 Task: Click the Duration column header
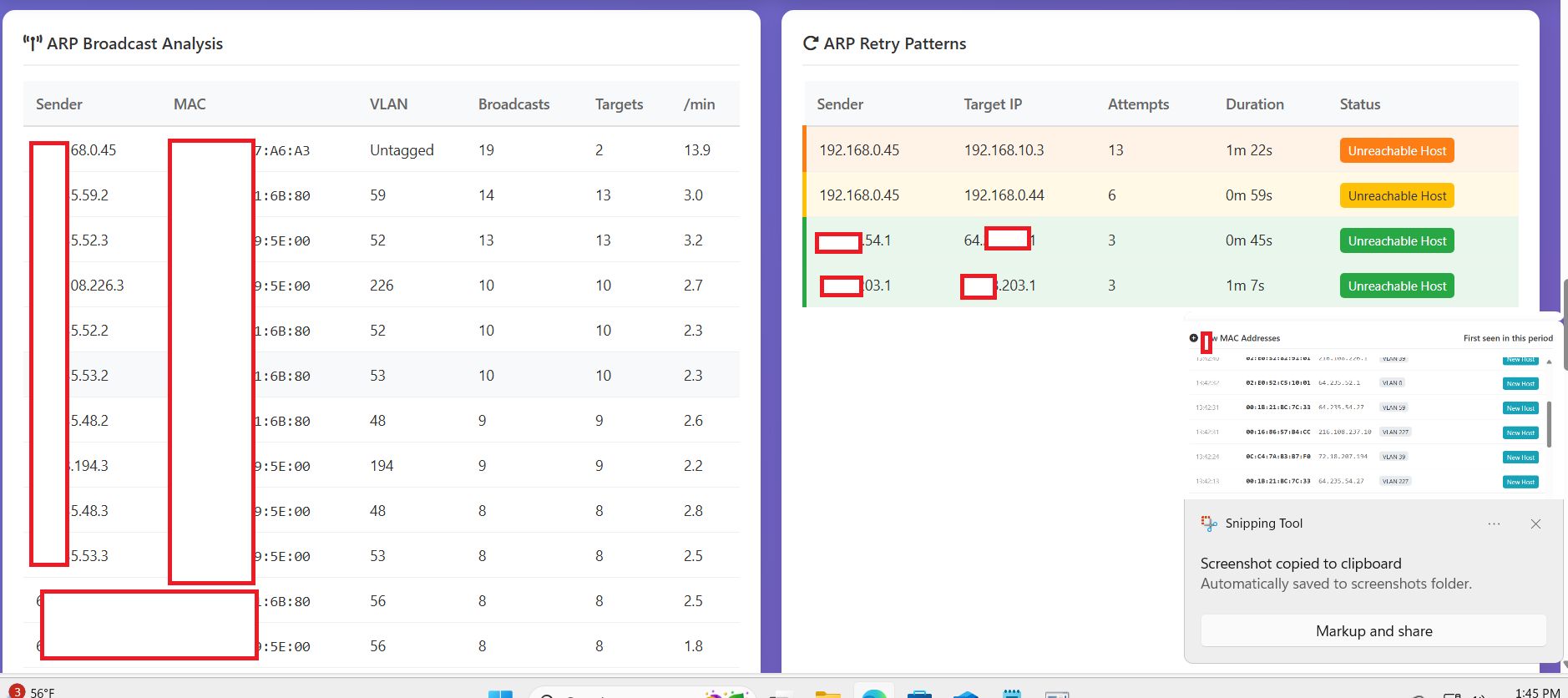(x=1254, y=104)
